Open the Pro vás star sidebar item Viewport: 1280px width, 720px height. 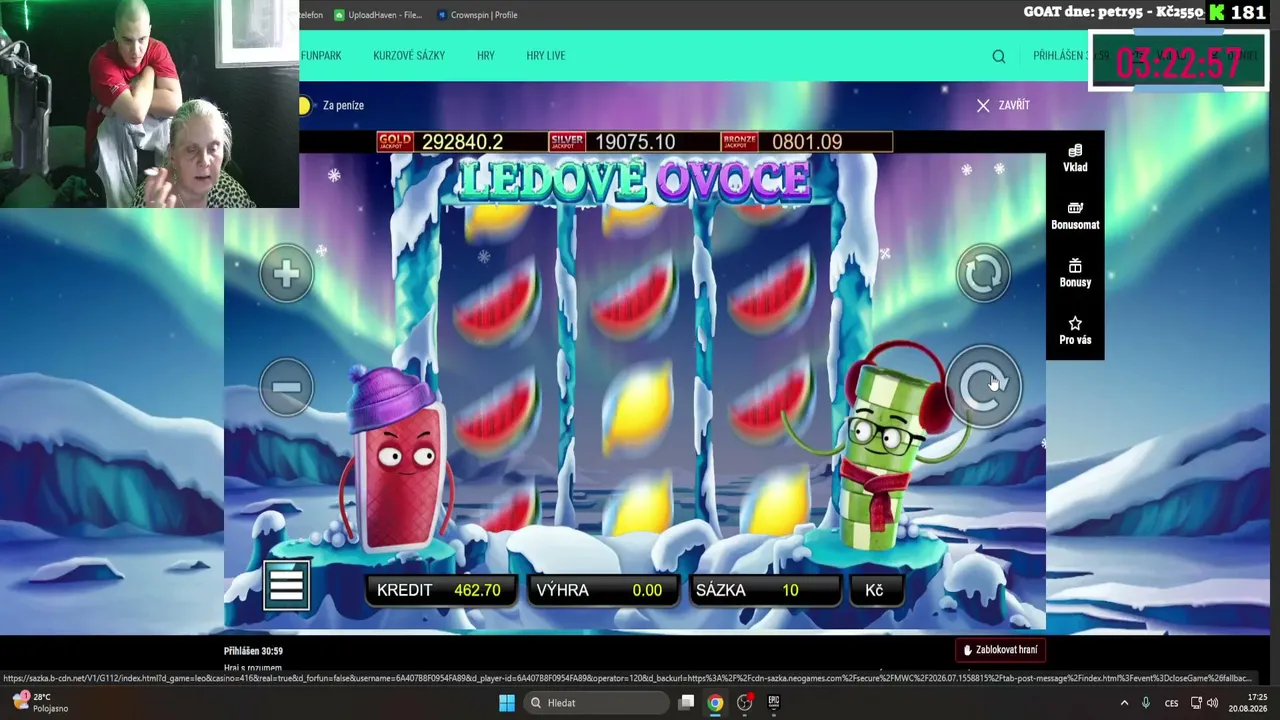1075,331
